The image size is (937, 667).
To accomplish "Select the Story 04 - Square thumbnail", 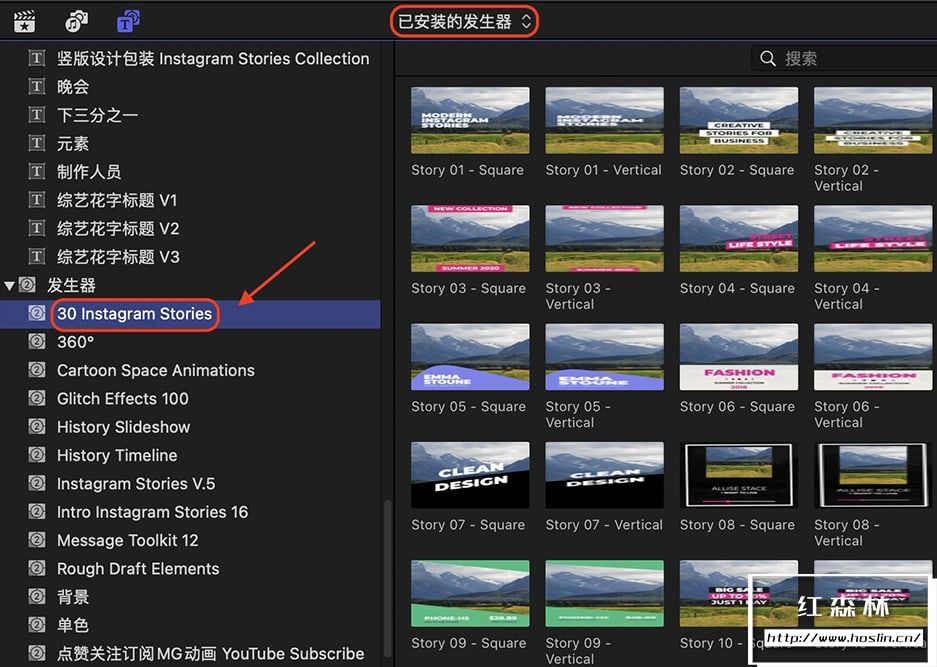I will (739, 238).
